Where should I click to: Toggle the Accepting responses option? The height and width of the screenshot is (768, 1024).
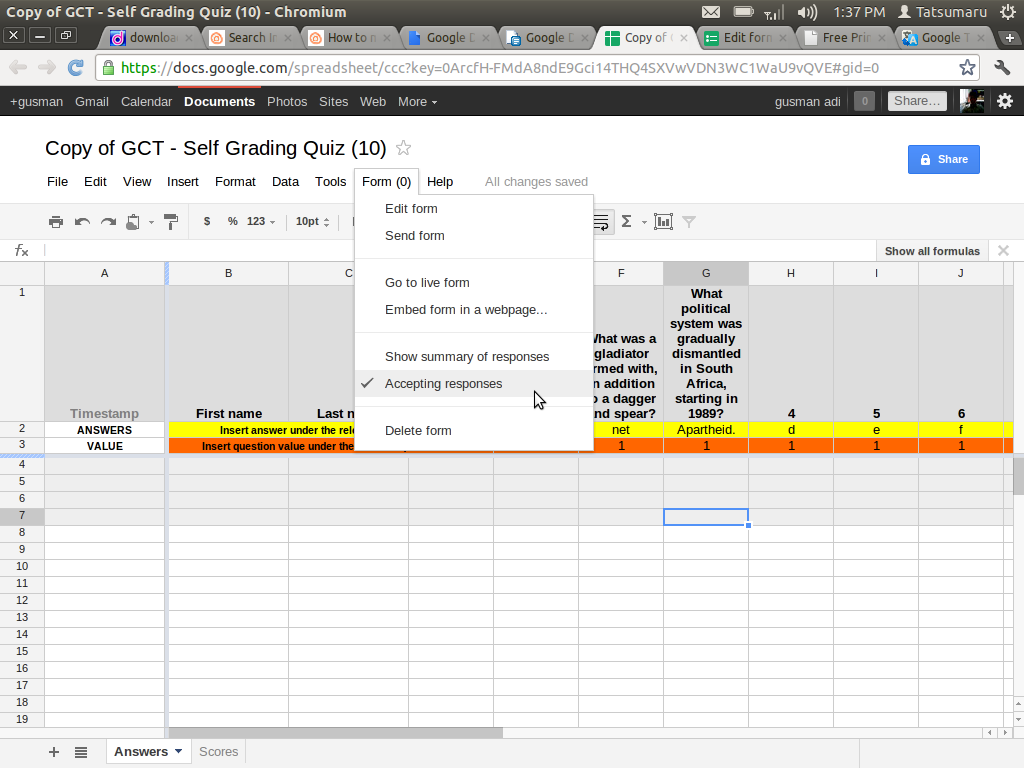click(443, 384)
